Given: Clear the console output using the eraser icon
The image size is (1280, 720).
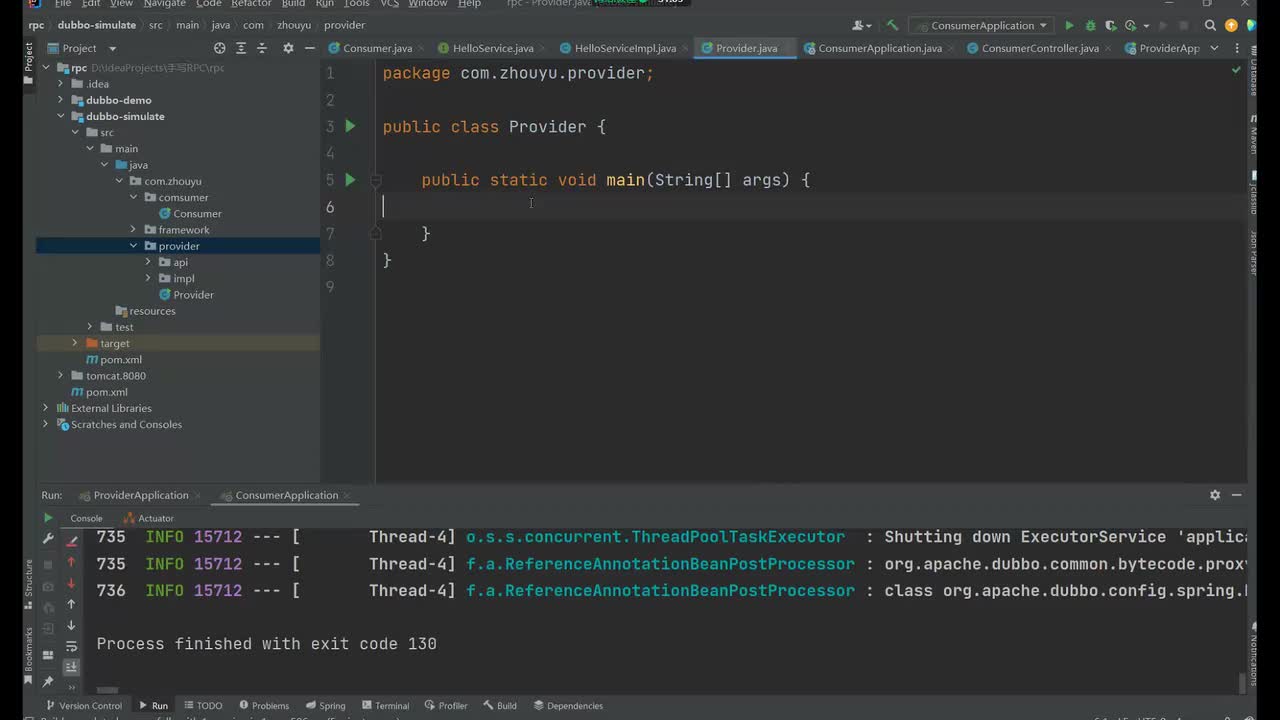Looking at the screenshot, I should point(71,541).
